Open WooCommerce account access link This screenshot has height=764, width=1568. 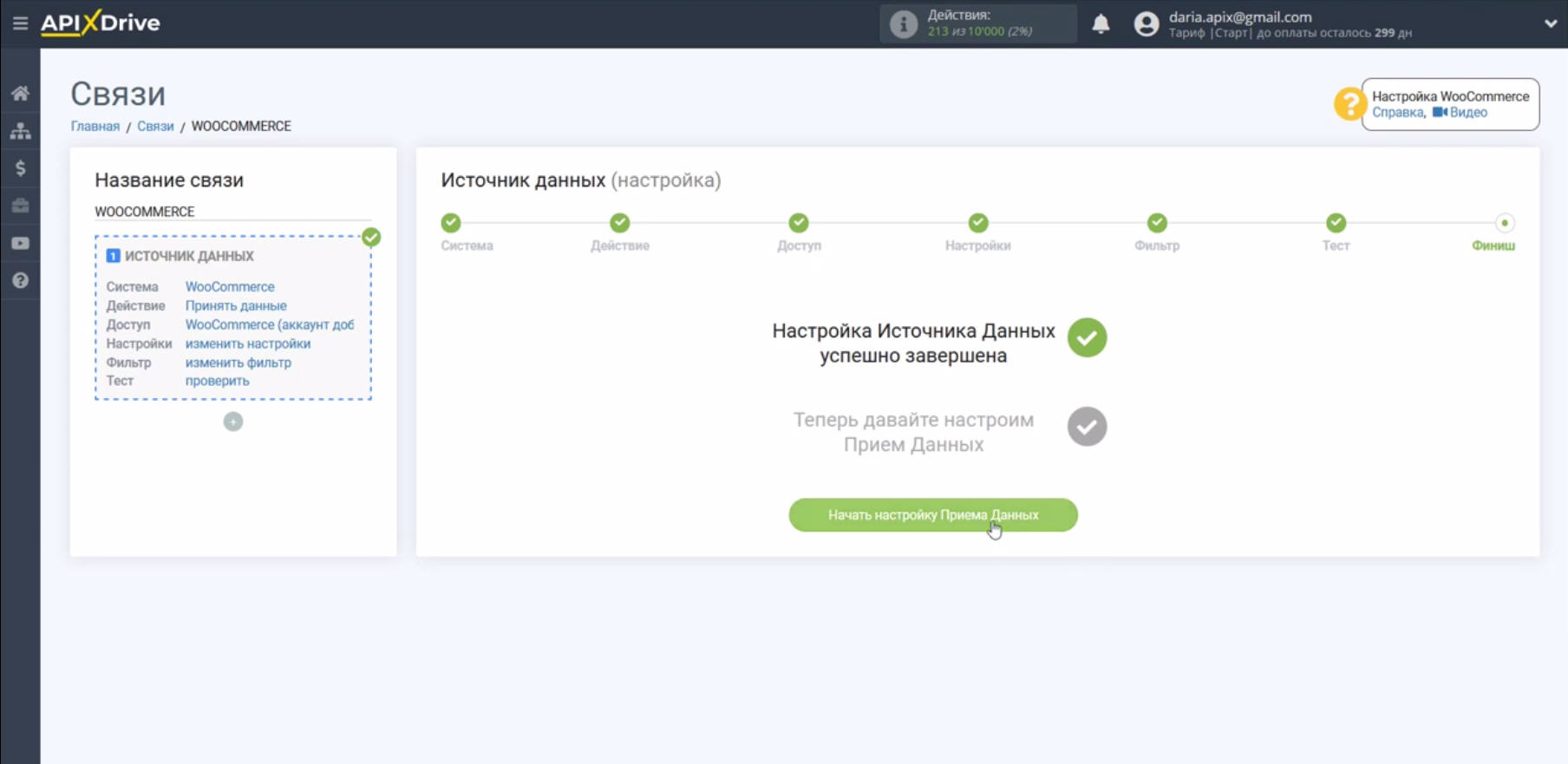coord(270,324)
